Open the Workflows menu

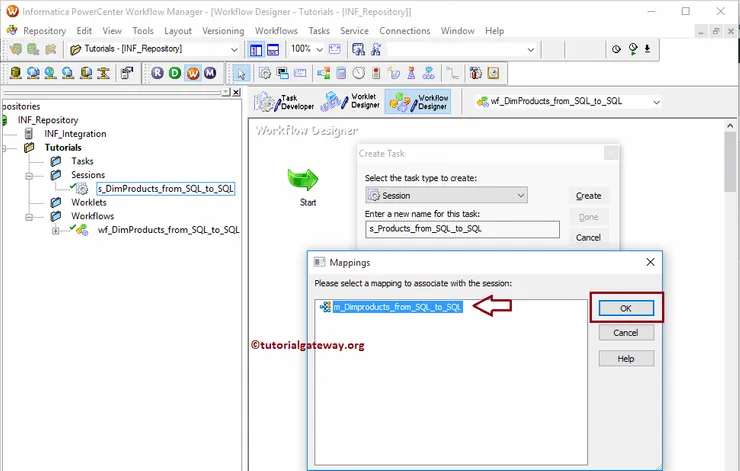point(276,31)
